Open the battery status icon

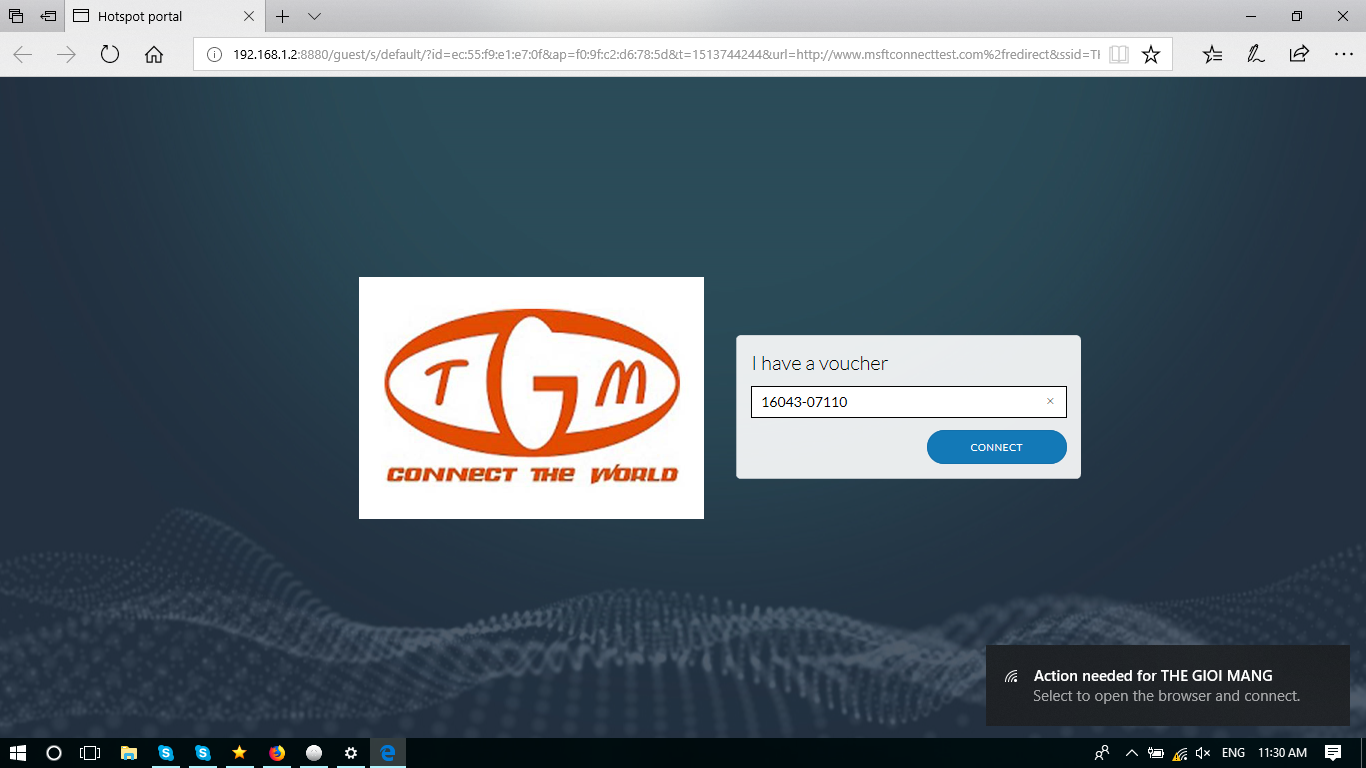[x=1156, y=753]
